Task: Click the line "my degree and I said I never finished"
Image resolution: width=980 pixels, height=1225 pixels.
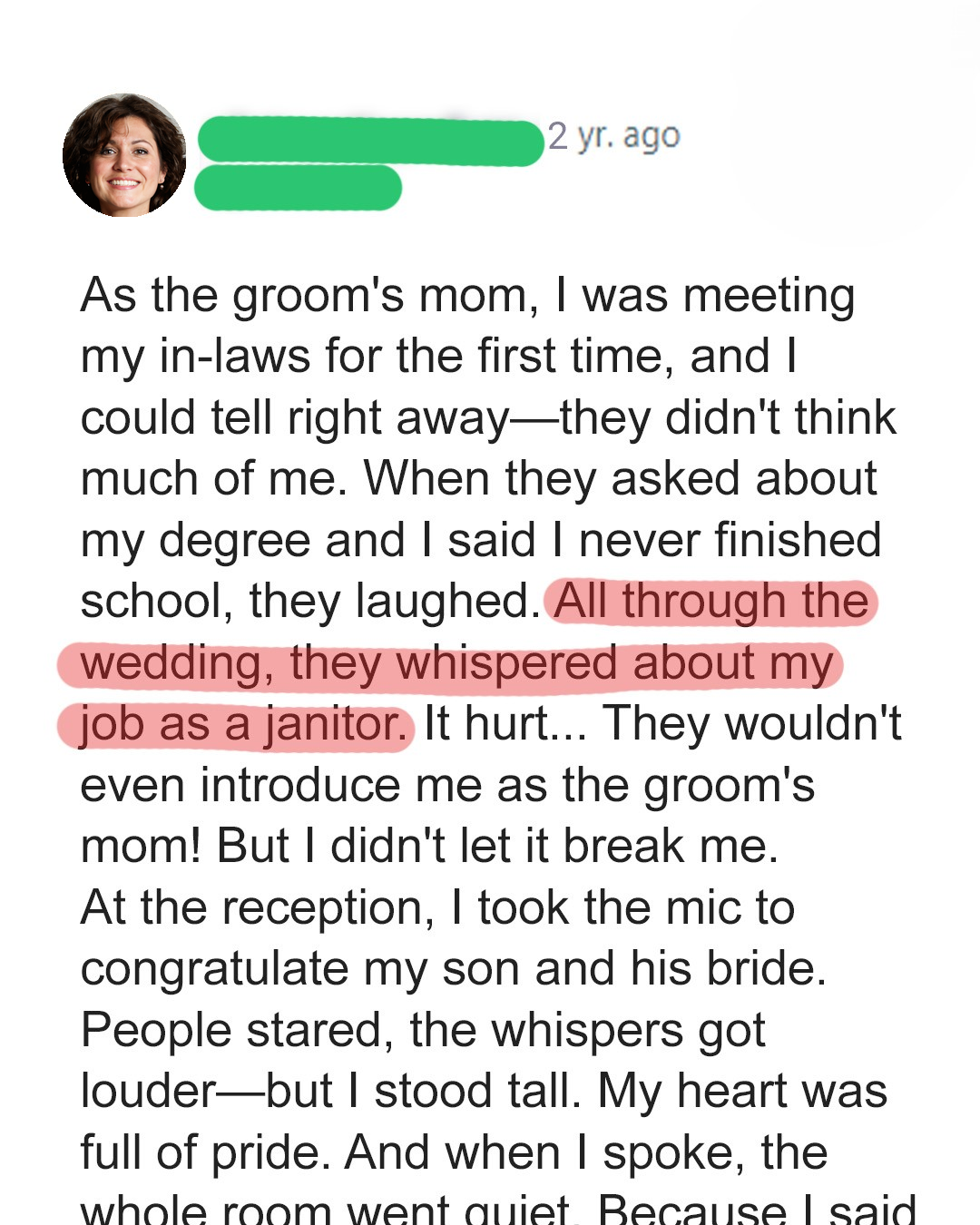Action: (480, 541)
